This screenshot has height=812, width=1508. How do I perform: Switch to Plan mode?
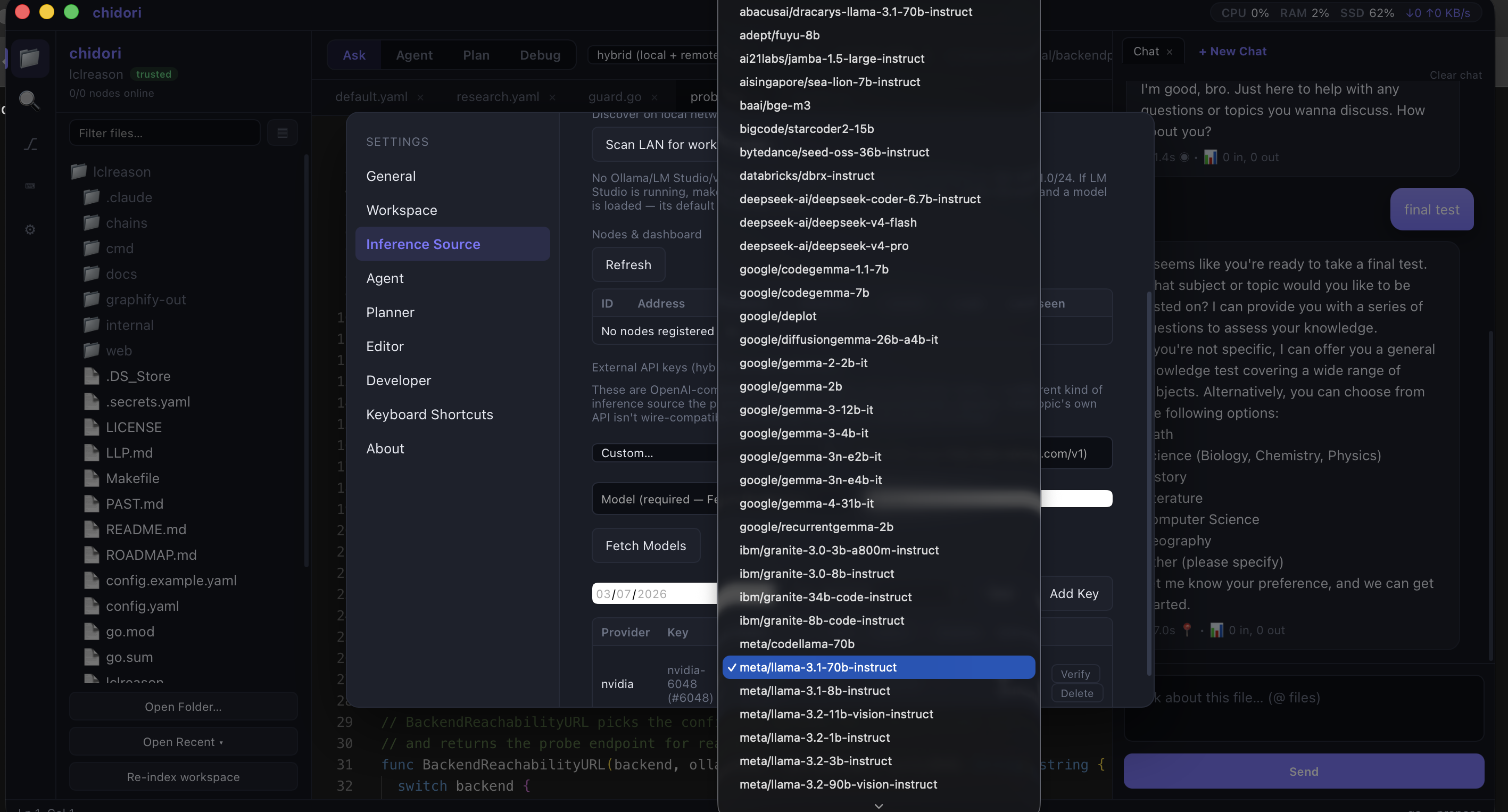[x=476, y=55]
